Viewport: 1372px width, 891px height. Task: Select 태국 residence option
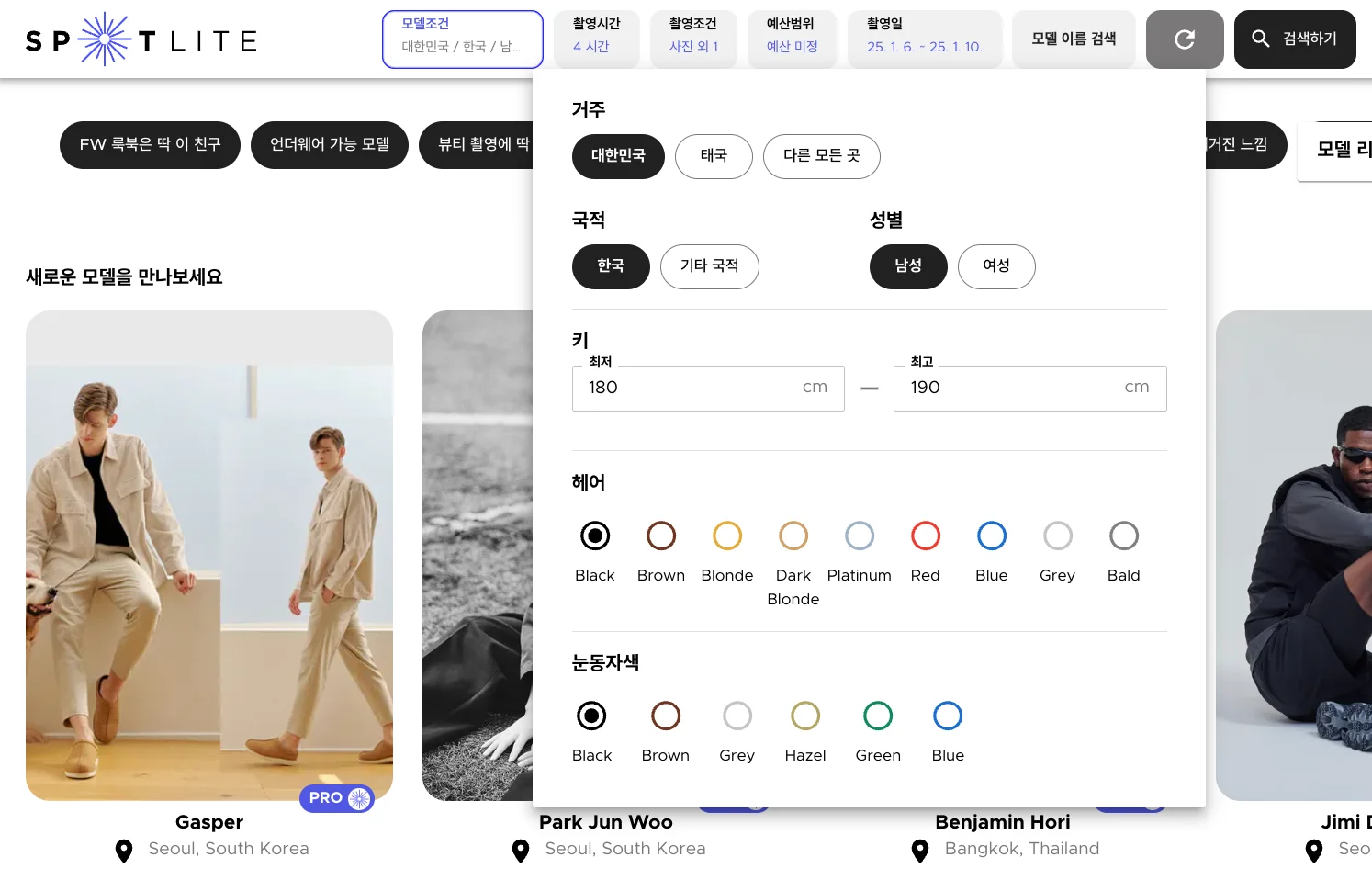point(714,156)
